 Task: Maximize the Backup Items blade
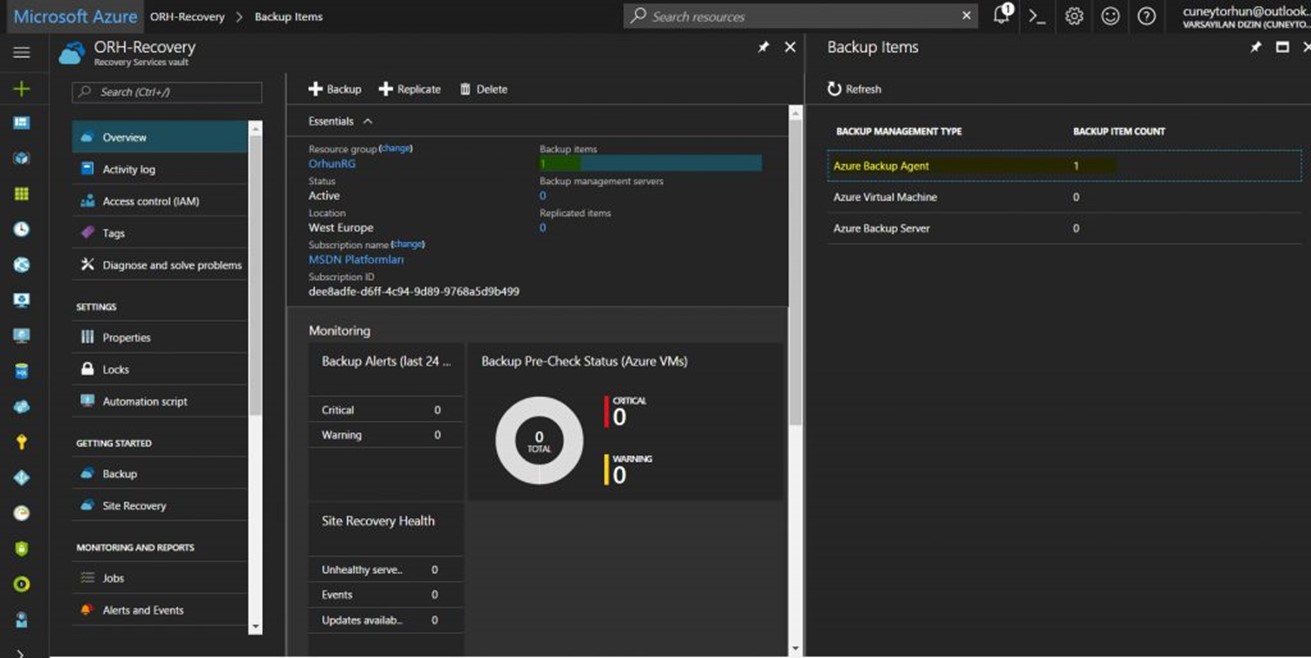point(1282,47)
